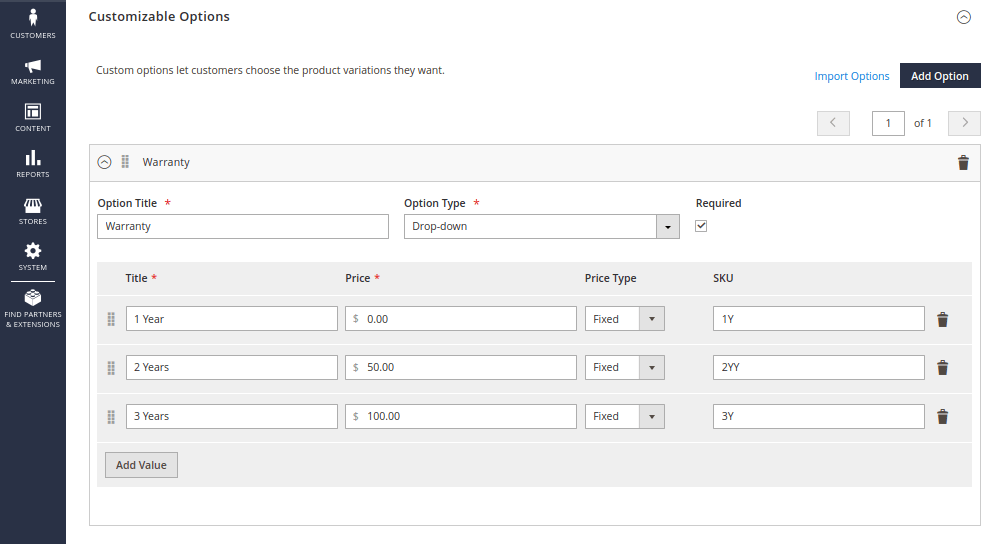Click the Customizable Options heading
The height and width of the screenshot is (544, 1000).
point(159,17)
